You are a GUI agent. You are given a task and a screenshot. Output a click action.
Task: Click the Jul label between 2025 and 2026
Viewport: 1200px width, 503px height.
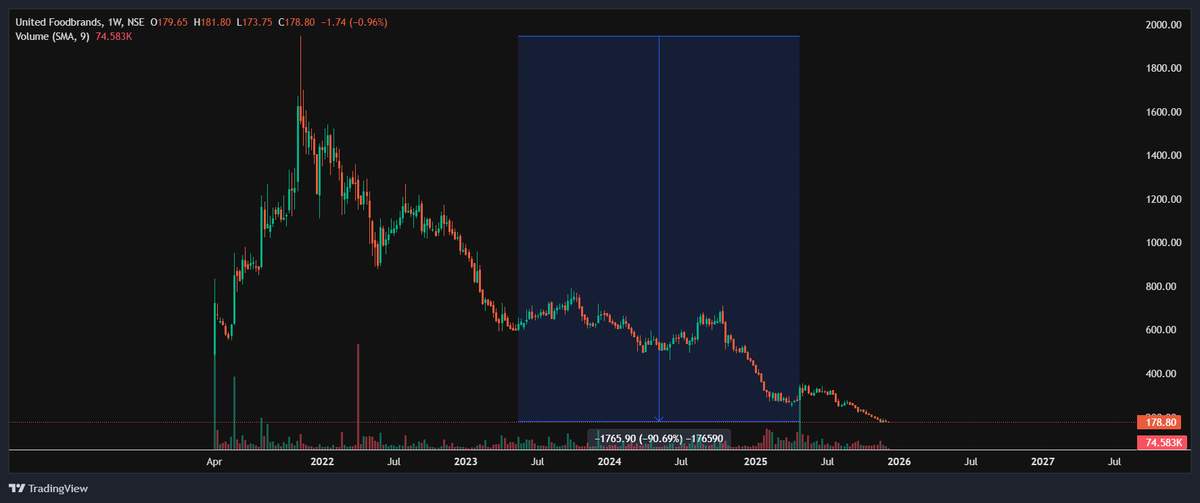[x=827, y=462]
